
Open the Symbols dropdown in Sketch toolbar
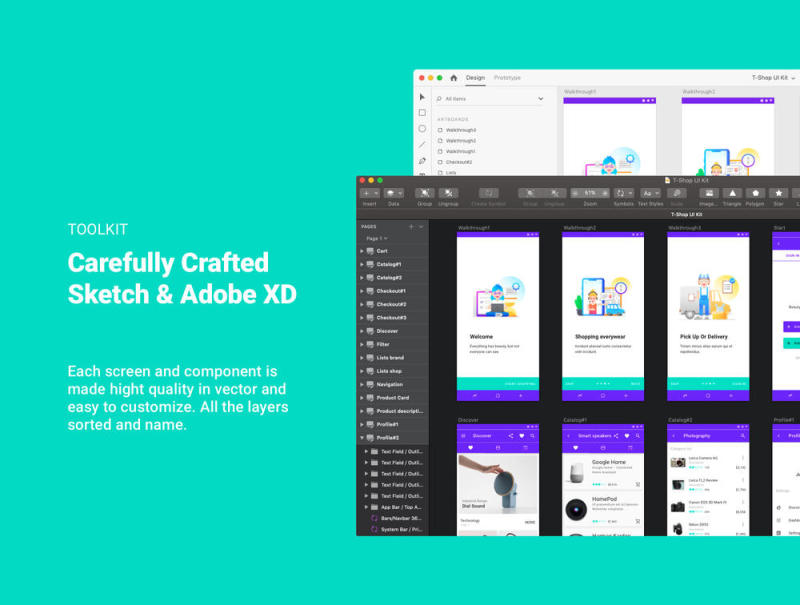tap(624, 193)
